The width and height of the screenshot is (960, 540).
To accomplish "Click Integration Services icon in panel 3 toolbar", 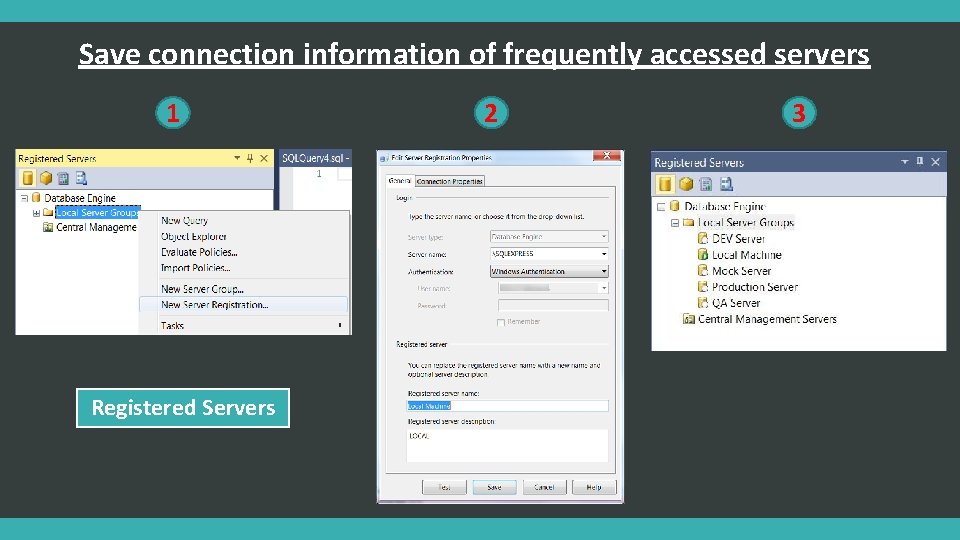I will pos(726,184).
